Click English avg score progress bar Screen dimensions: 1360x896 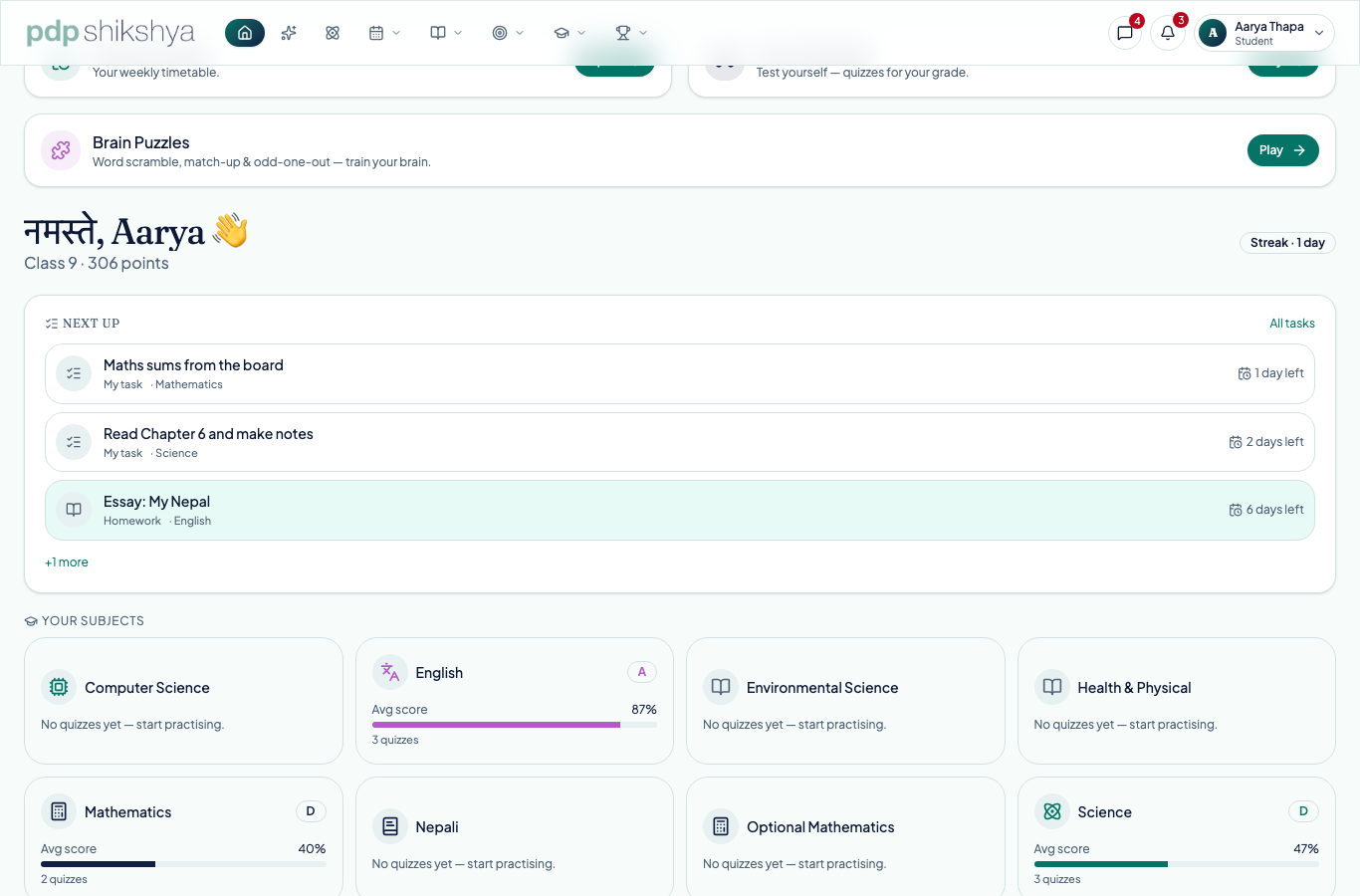[515, 725]
